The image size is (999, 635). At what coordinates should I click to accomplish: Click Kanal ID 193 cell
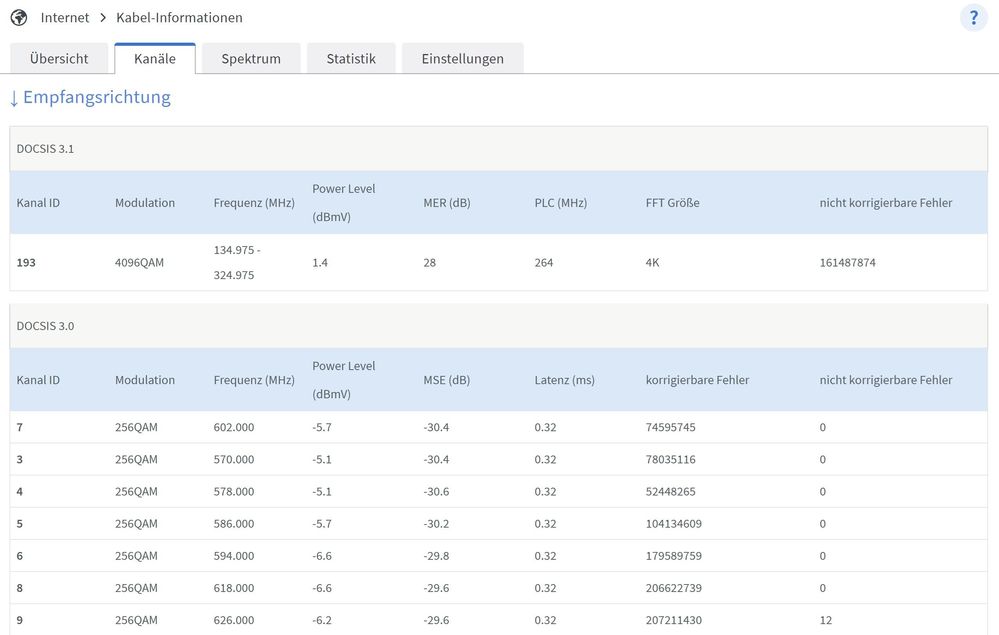(26, 262)
